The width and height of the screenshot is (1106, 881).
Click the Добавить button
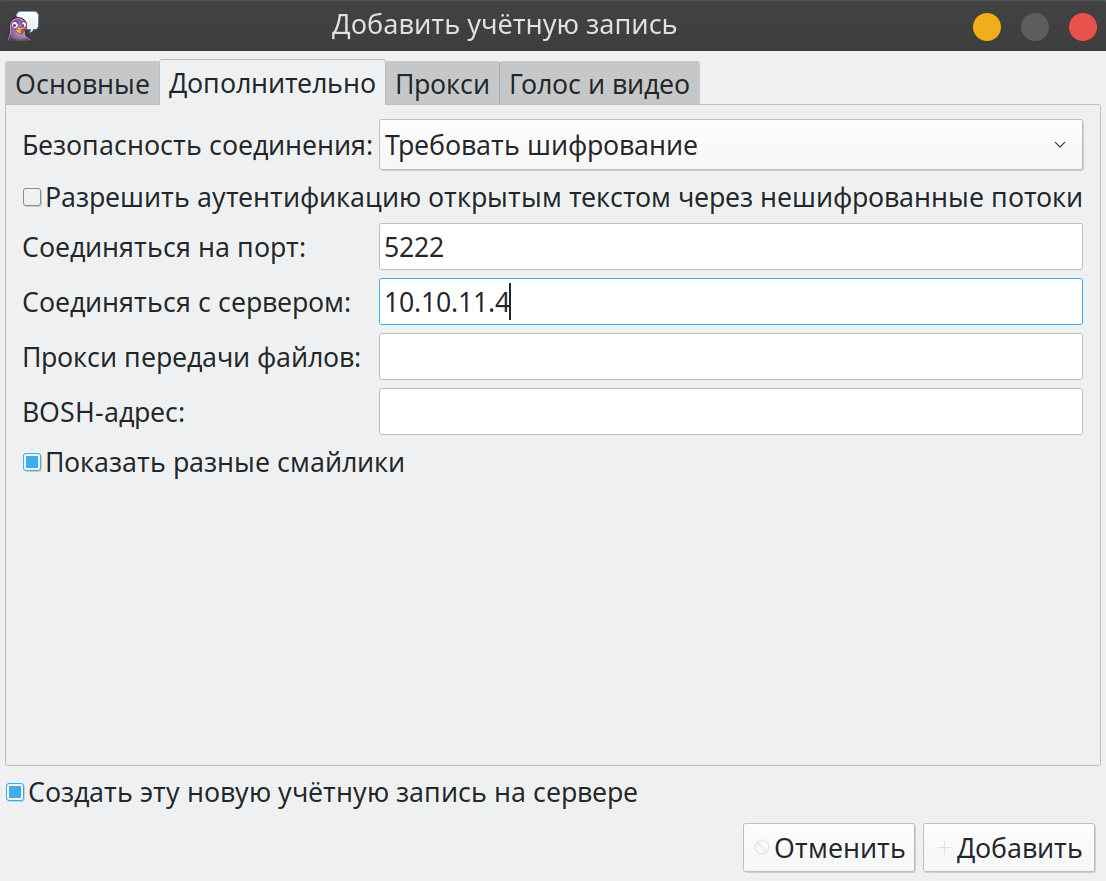1009,848
